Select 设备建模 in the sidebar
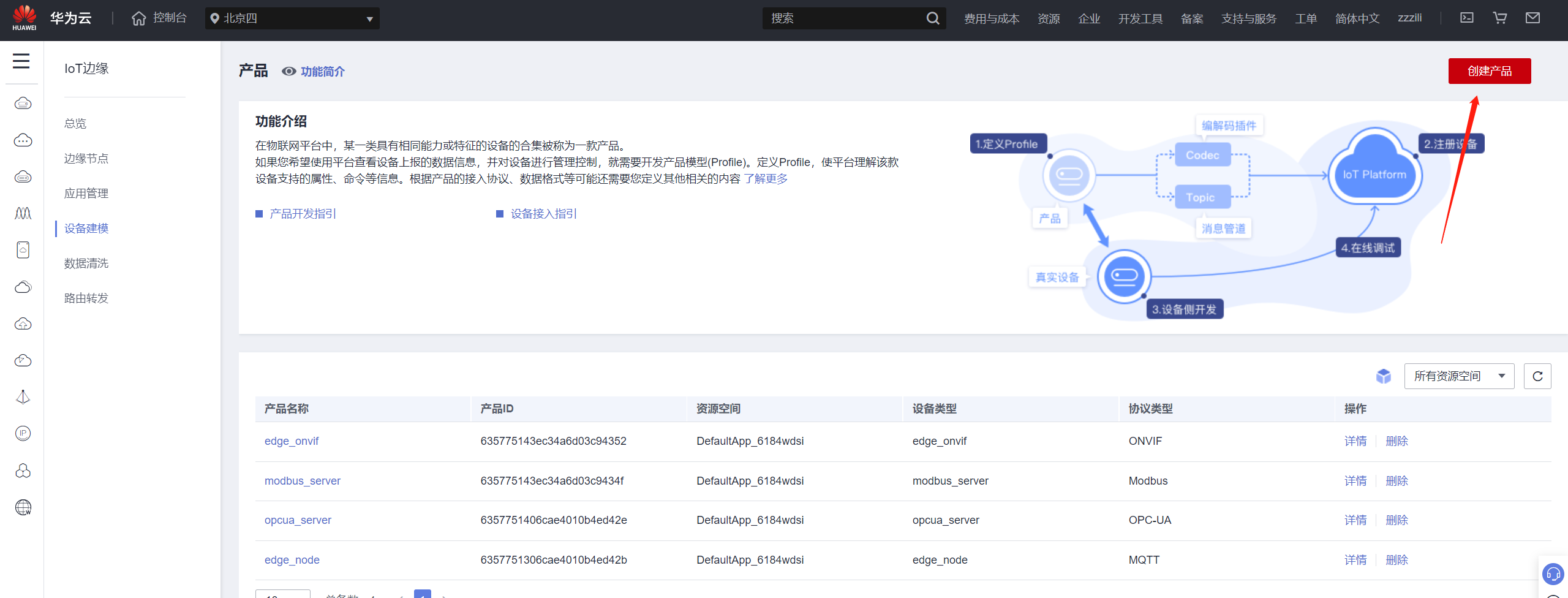This screenshot has width=1568, height=598. (x=86, y=228)
